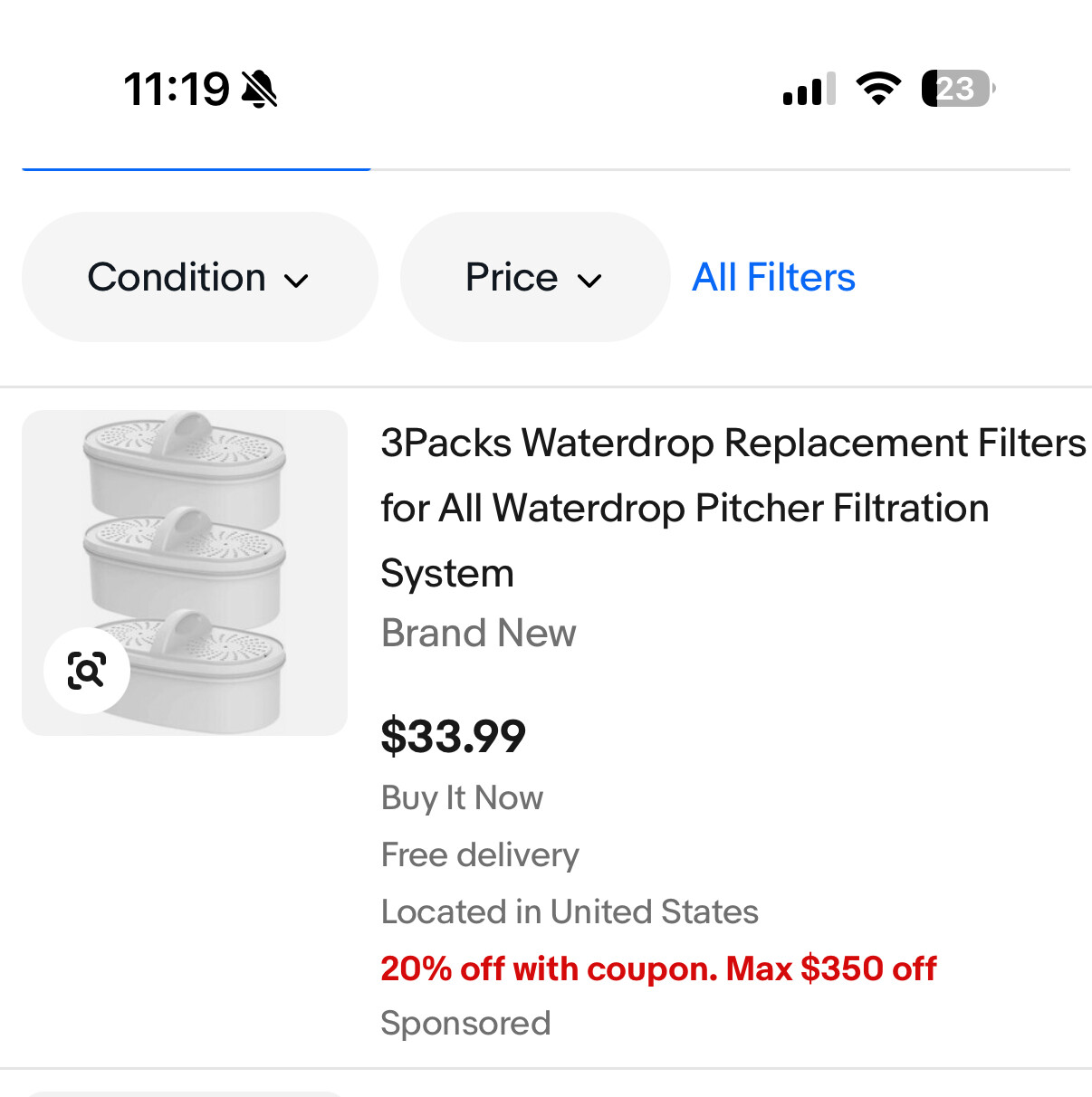1092x1097 pixels.
Task: Tap the cellular signal strength icon
Action: [809, 90]
